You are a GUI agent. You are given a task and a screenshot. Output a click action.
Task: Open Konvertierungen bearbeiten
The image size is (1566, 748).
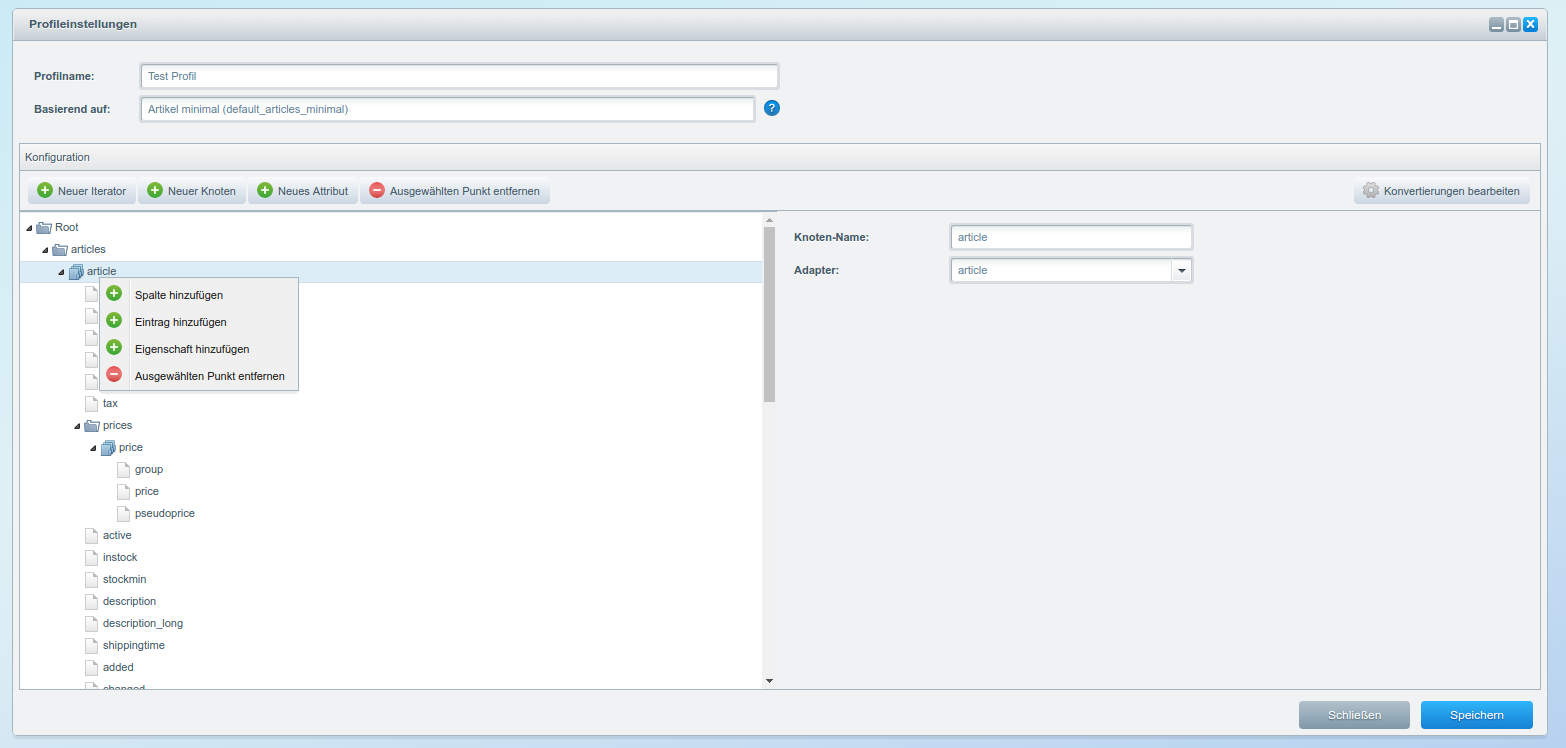(1442, 191)
